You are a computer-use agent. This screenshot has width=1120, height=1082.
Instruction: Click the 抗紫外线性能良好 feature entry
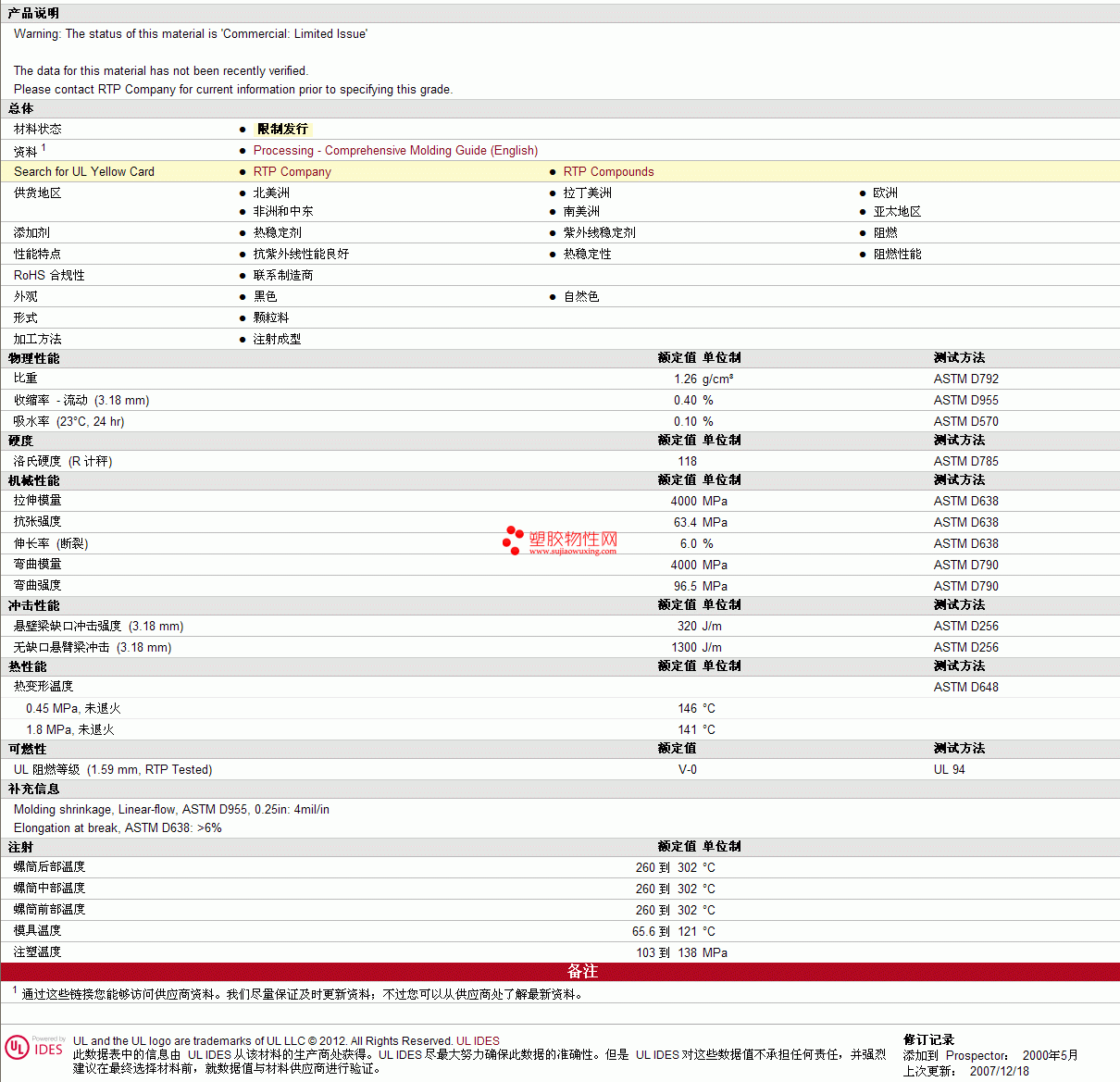coord(302,254)
